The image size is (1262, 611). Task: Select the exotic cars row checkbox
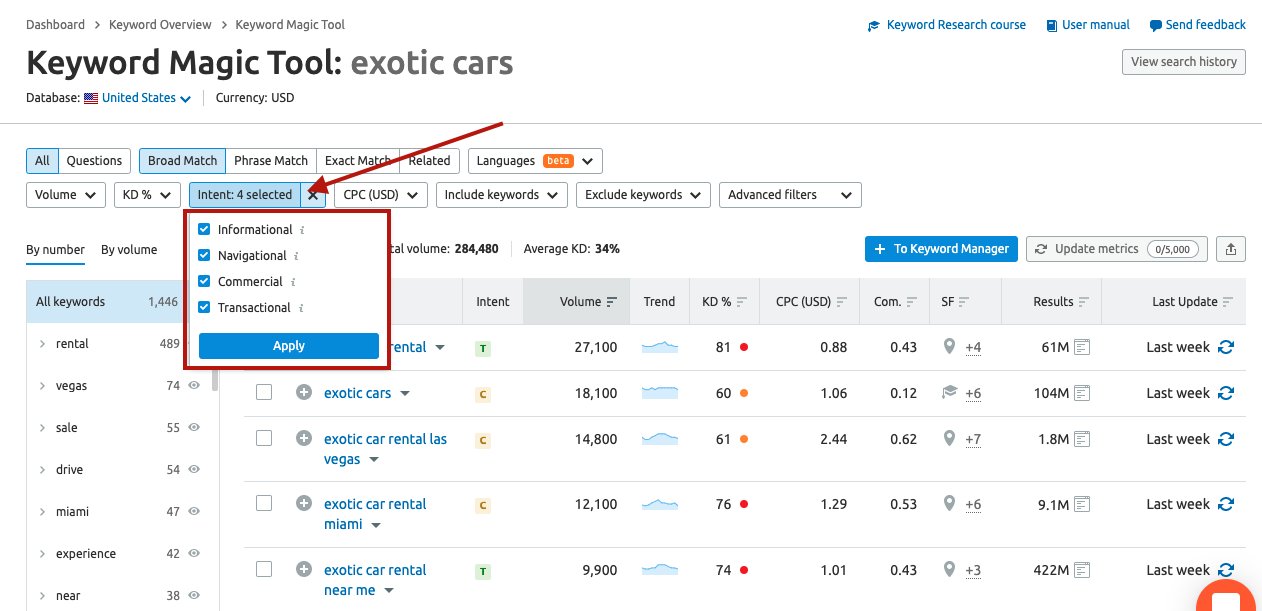(264, 392)
